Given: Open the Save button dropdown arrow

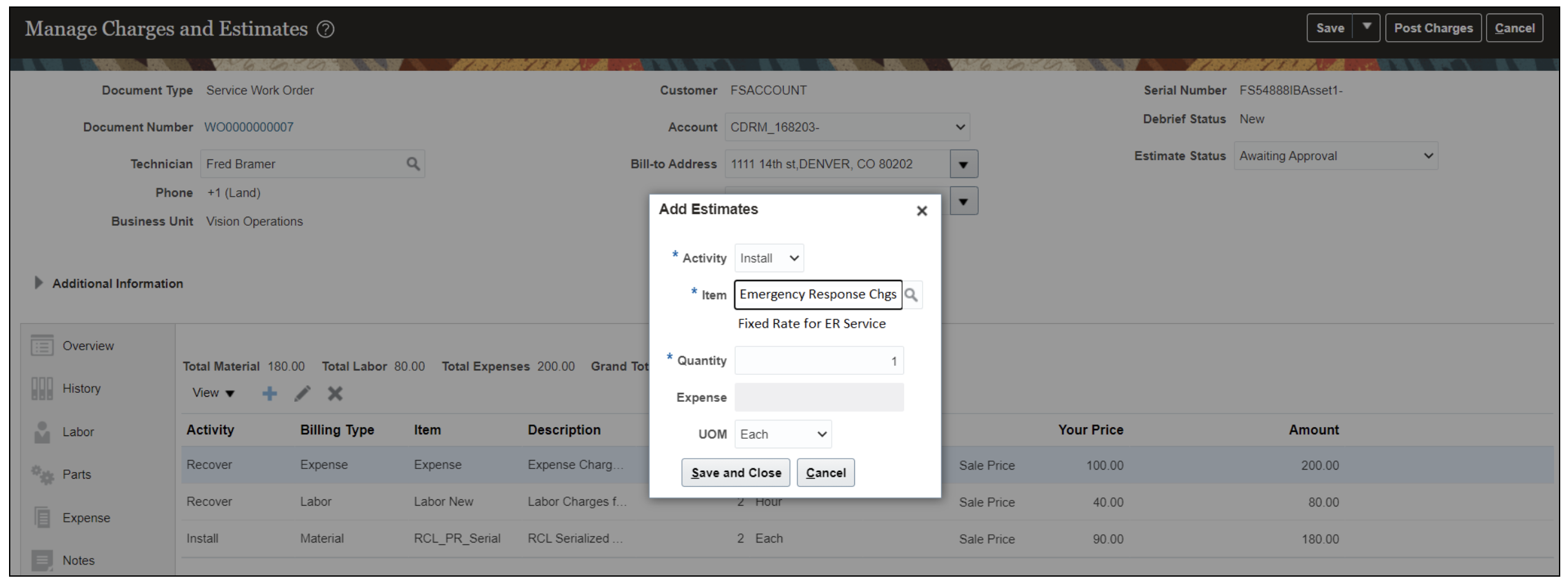Looking at the screenshot, I should click(1366, 28).
